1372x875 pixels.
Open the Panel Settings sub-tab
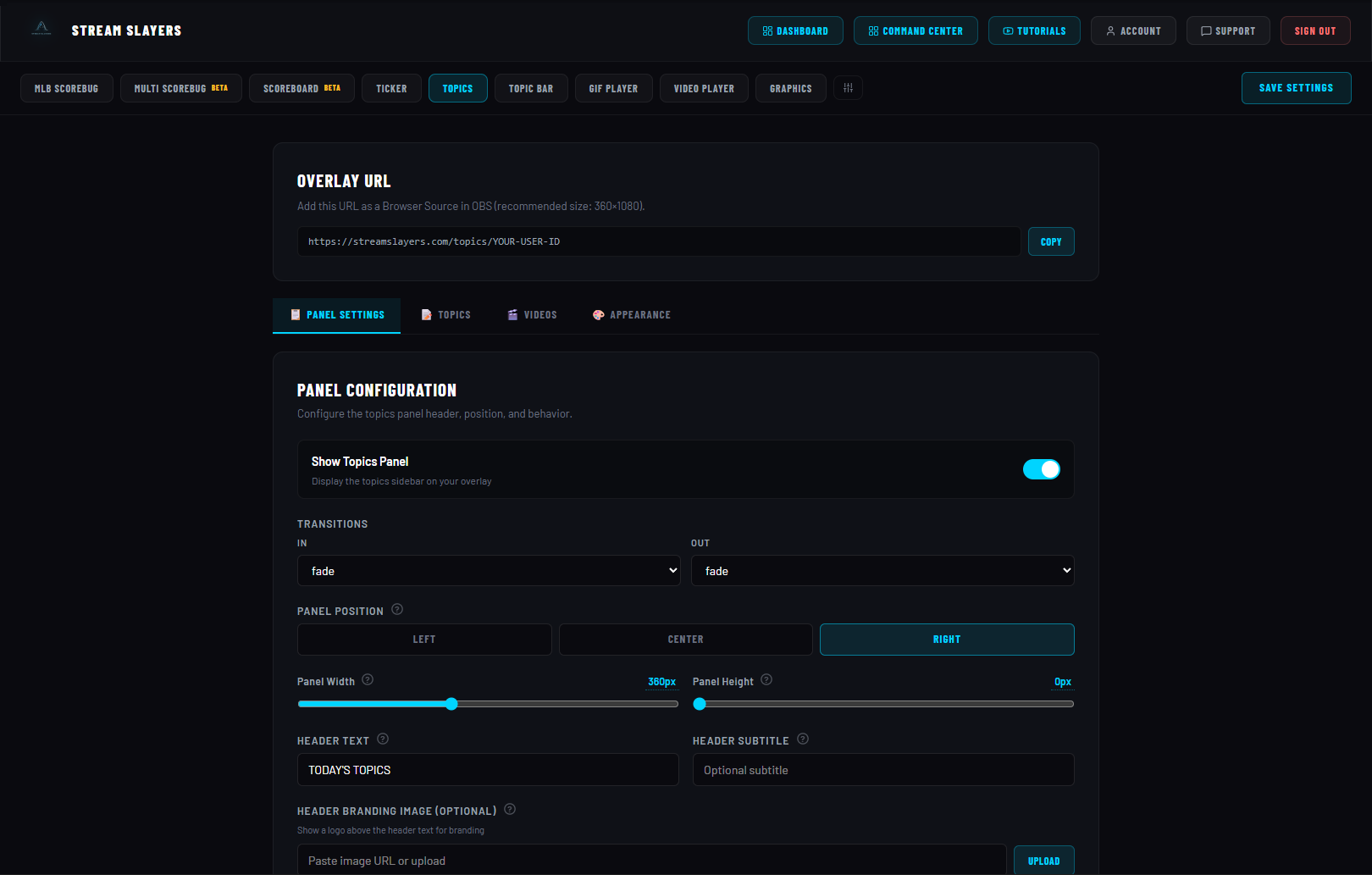[x=336, y=315]
